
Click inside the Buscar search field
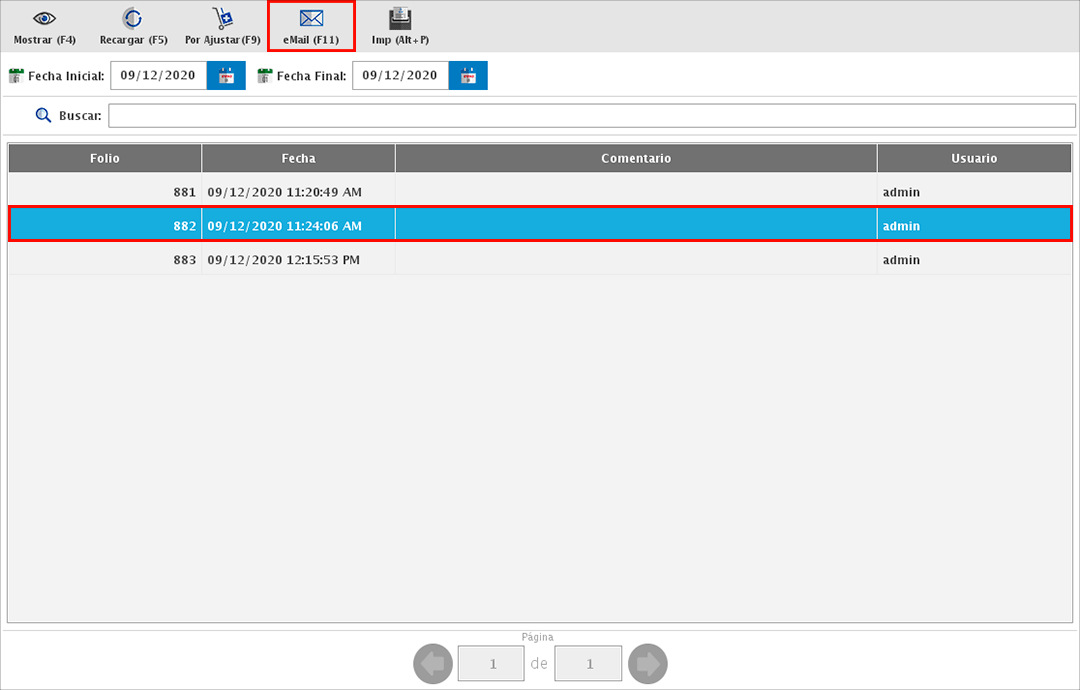point(591,116)
